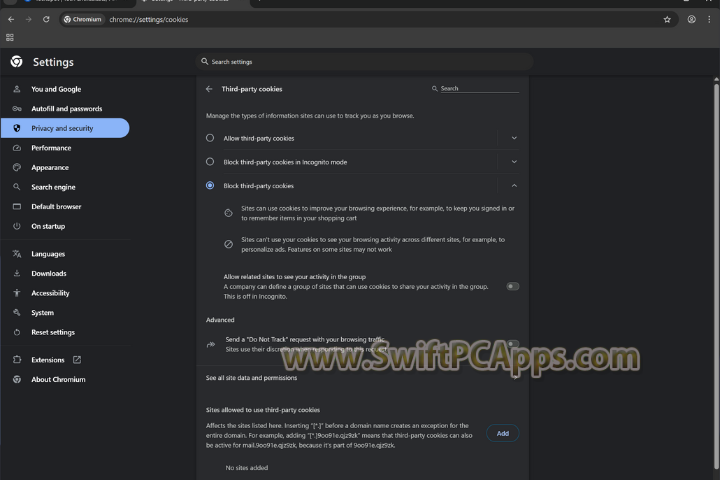Click the palette icon for Appearance
The image size is (720, 480).
click(x=17, y=168)
